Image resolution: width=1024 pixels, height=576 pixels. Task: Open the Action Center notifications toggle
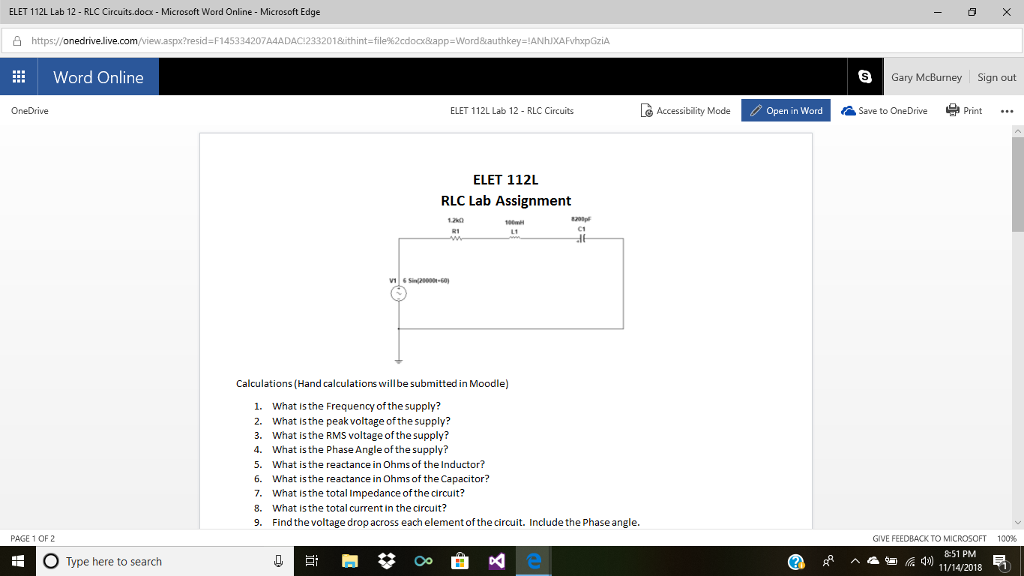coord(1000,561)
